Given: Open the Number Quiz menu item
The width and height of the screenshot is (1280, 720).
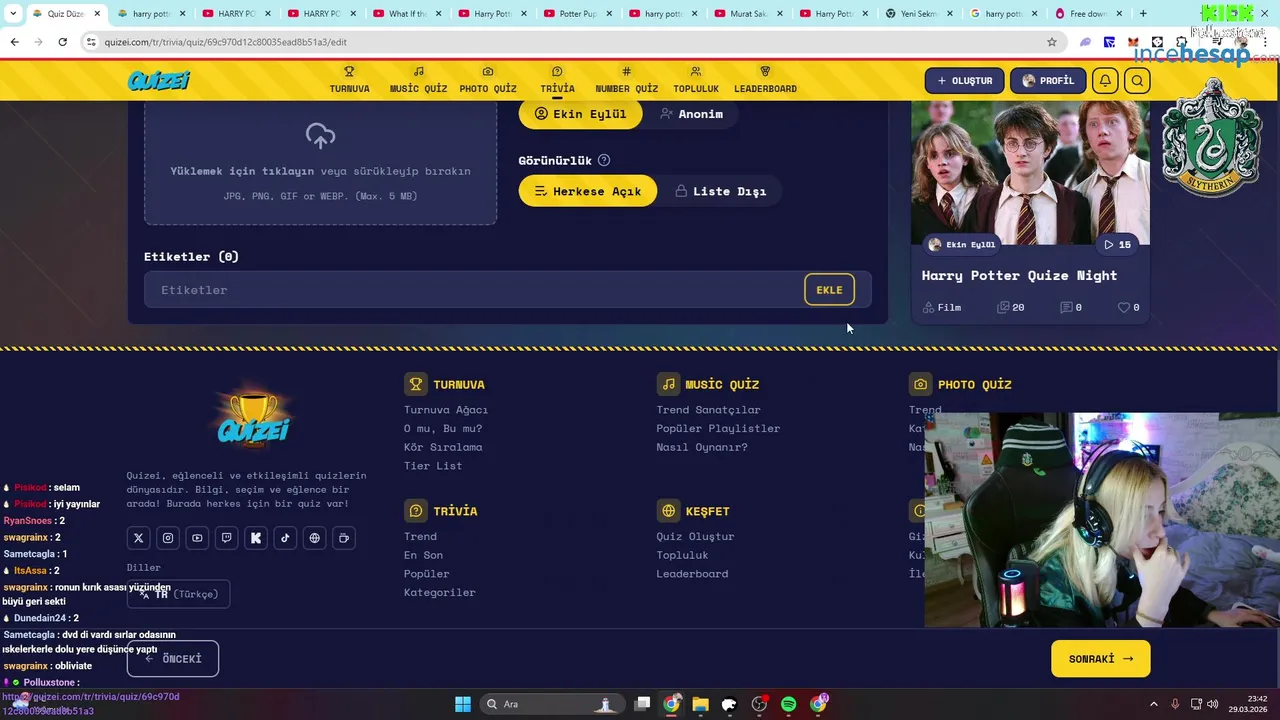Looking at the screenshot, I should click(x=626, y=80).
